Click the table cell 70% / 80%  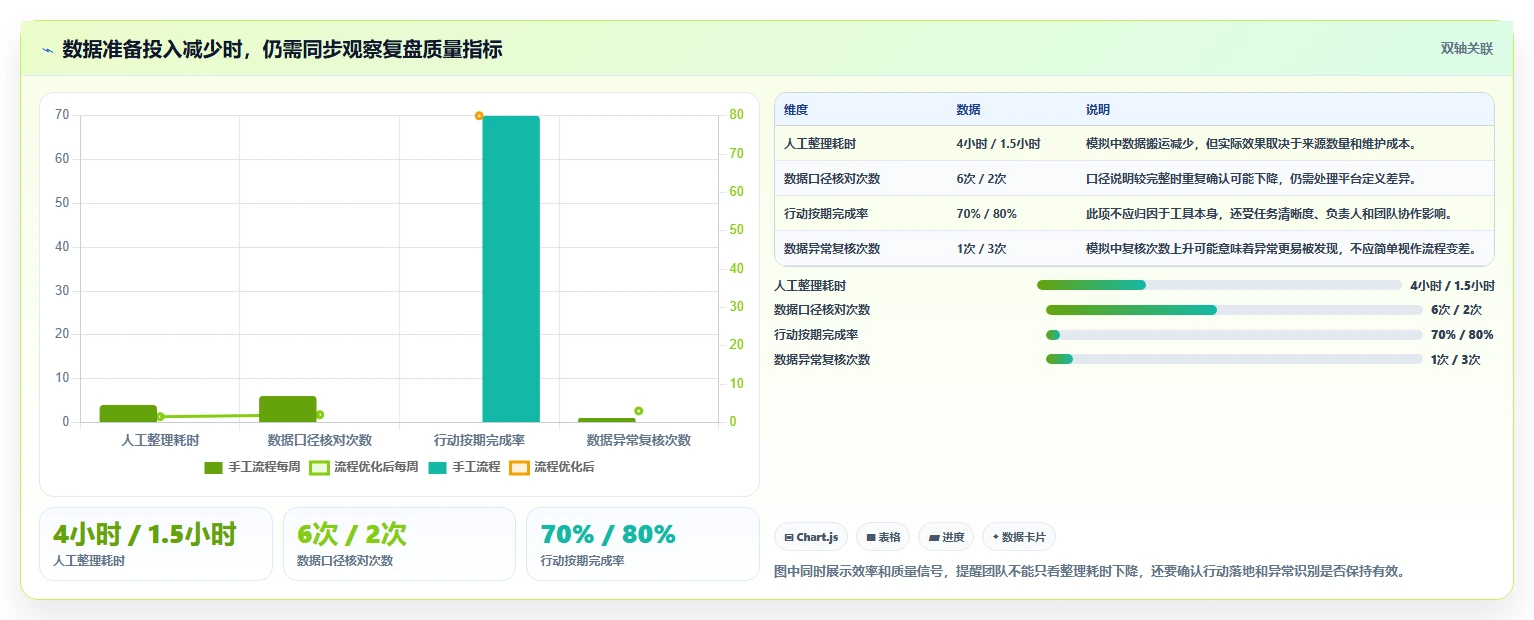986,214
